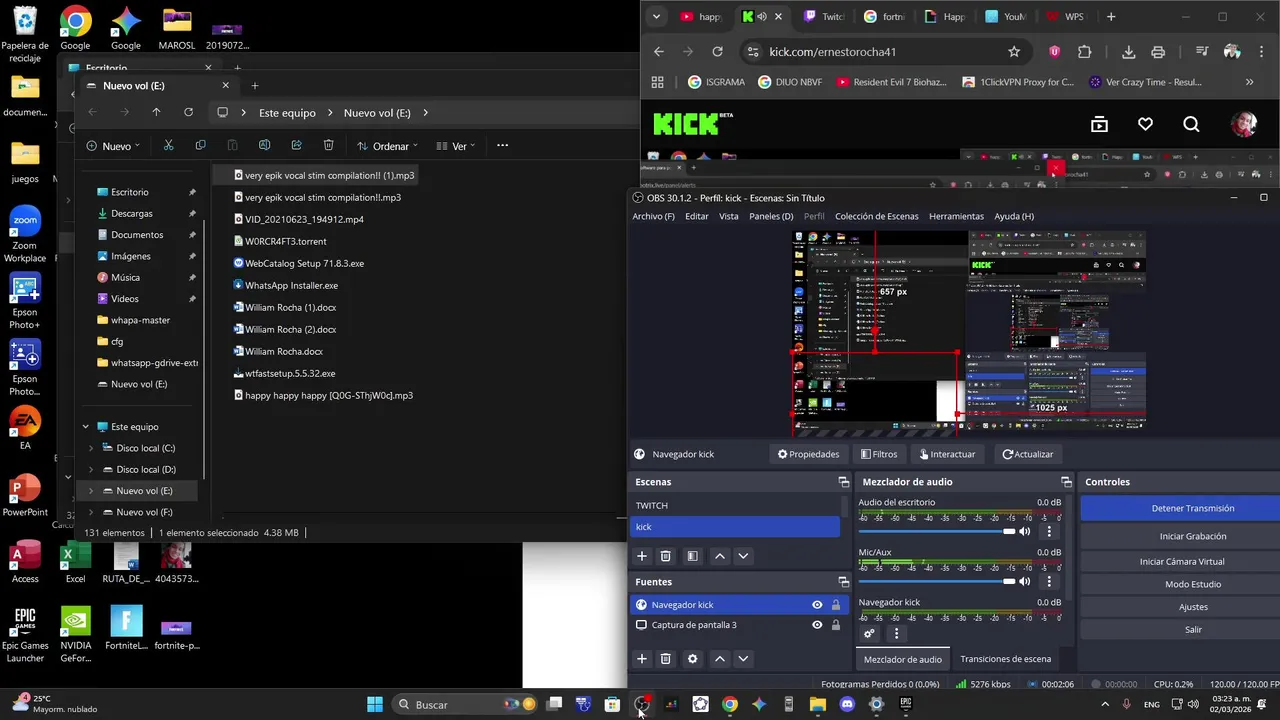Switch to Transiciones de escena tab
This screenshot has height=720, width=1280.
1005,659
